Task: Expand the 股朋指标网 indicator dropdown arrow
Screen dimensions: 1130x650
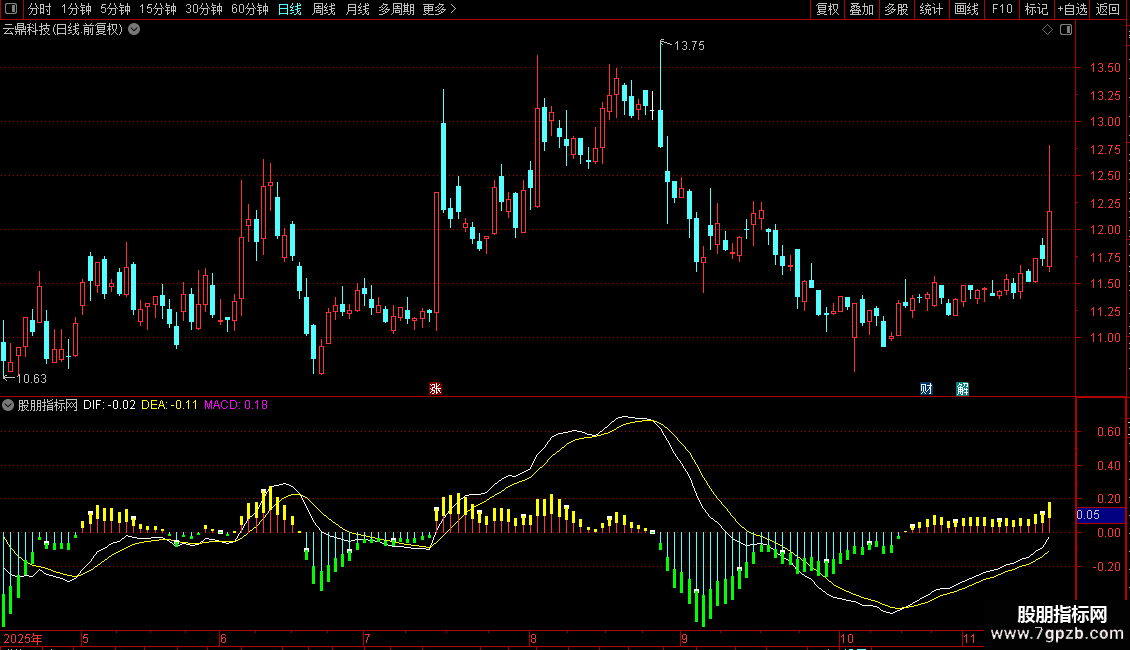Action: coord(9,405)
